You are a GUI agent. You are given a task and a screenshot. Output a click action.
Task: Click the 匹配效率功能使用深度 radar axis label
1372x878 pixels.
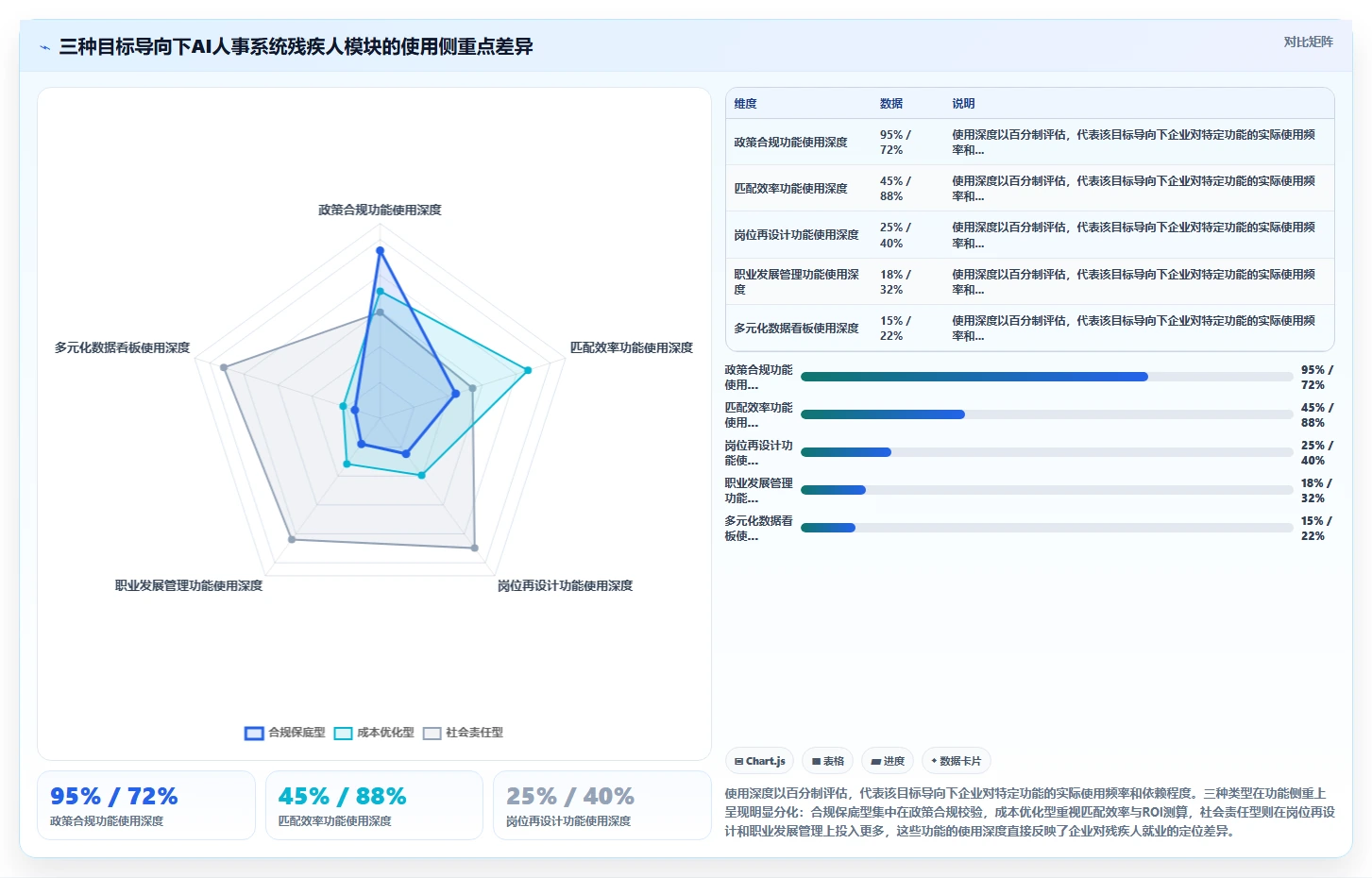pos(631,347)
